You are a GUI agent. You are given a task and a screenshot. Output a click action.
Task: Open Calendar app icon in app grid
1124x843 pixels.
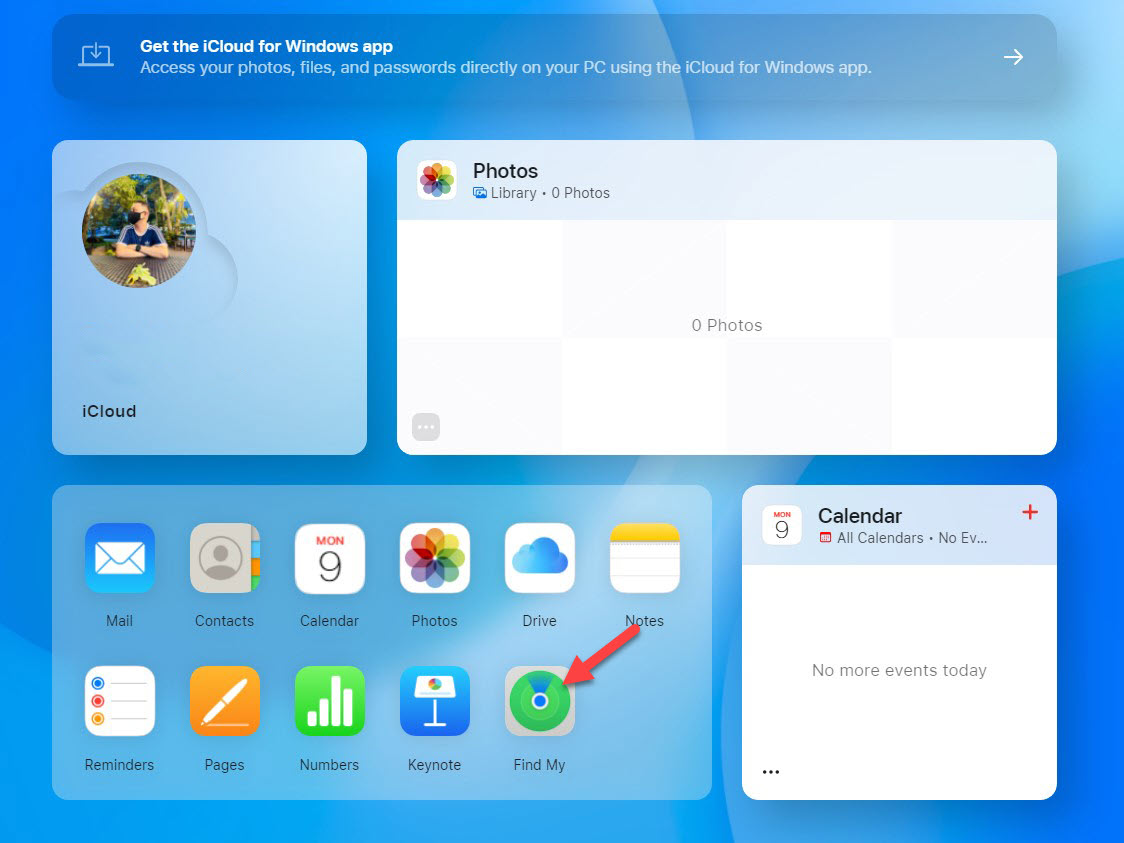click(x=330, y=558)
